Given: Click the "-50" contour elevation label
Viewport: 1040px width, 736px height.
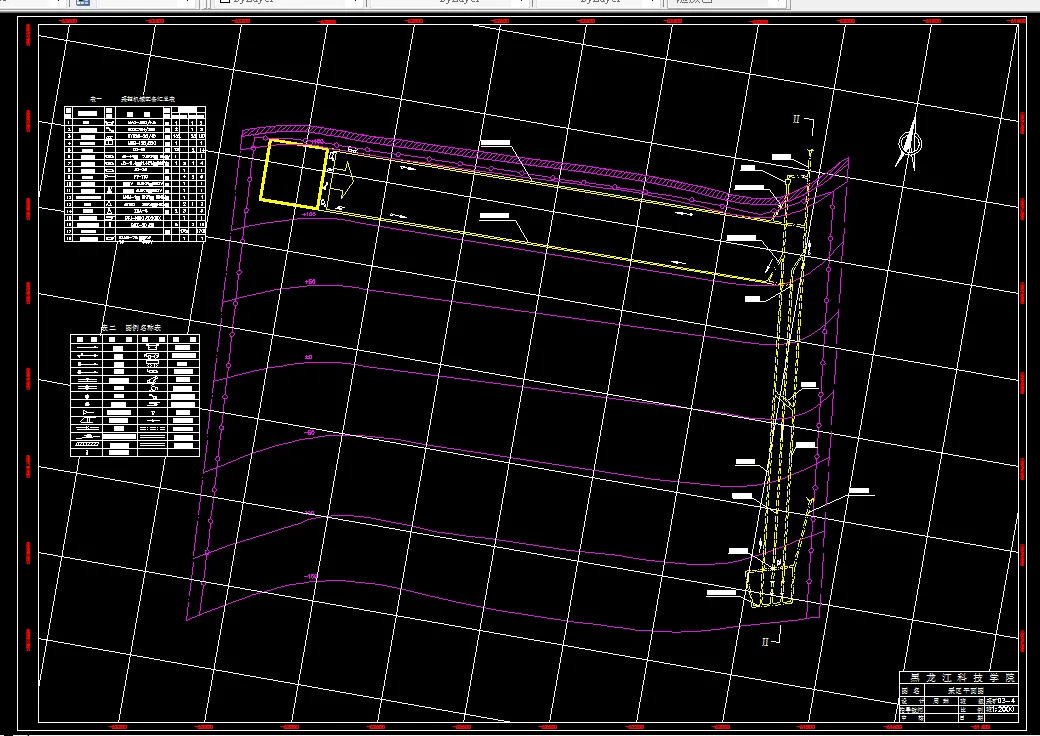Looking at the screenshot, I should pyautogui.click(x=309, y=433).
